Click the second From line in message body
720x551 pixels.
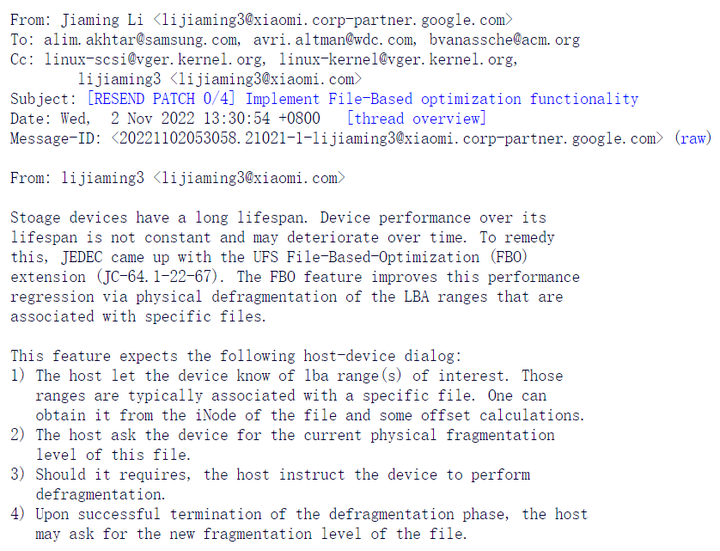point(177,178)
